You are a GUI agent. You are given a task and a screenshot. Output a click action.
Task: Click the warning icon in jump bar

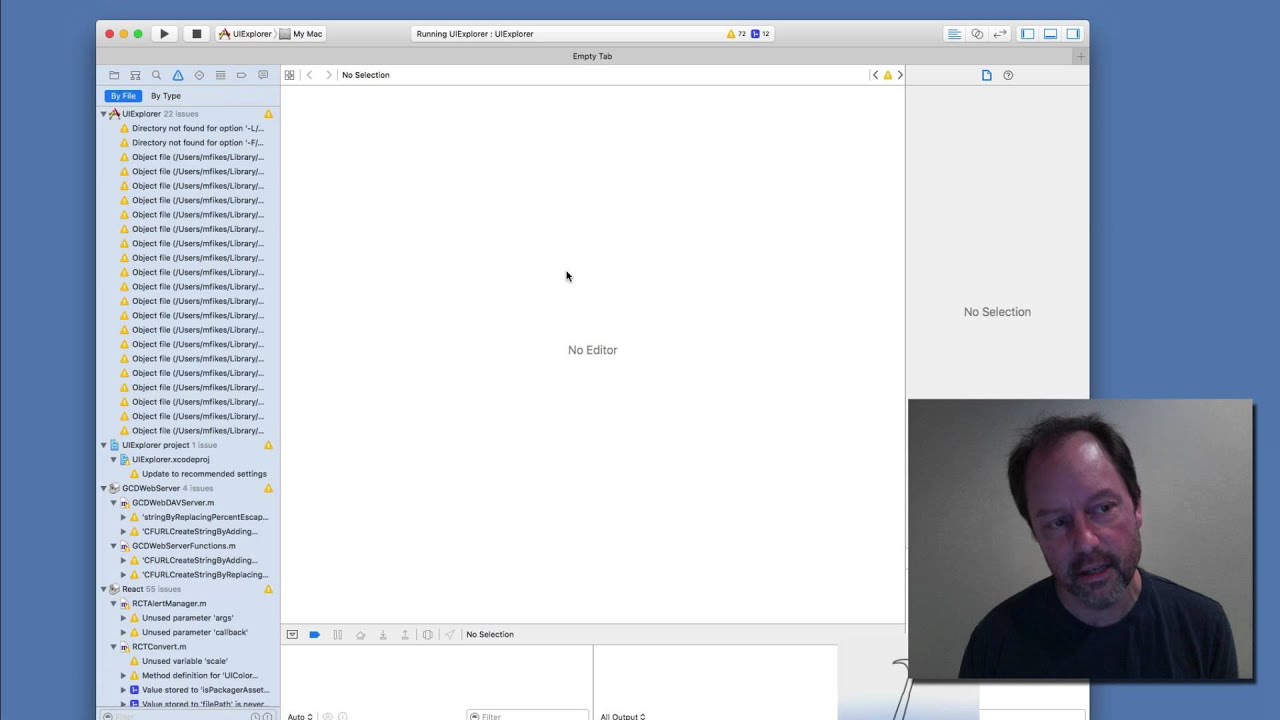887,75
